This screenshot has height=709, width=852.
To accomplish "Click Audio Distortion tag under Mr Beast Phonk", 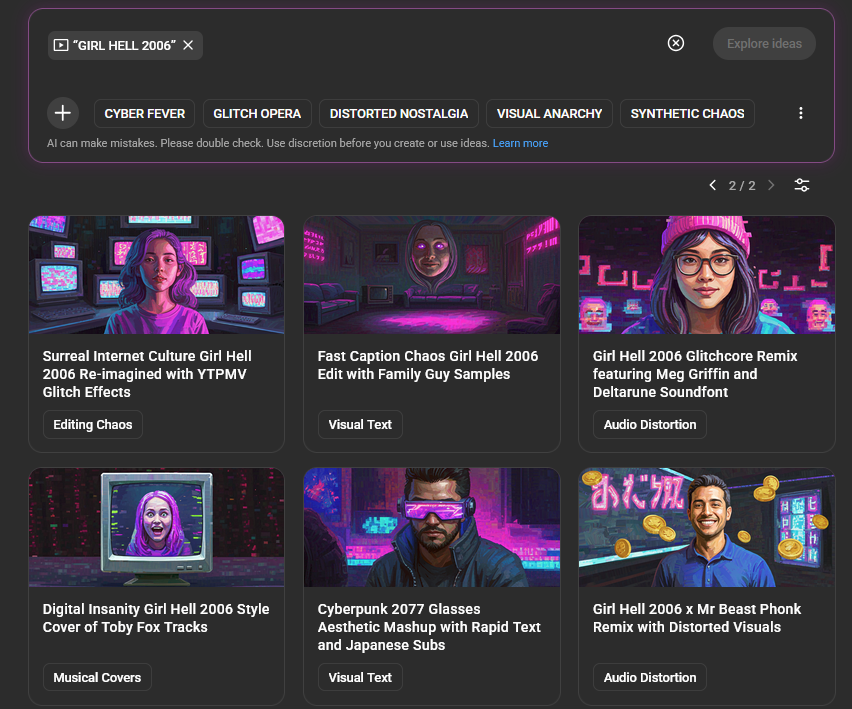I will (x=650, y=677).
